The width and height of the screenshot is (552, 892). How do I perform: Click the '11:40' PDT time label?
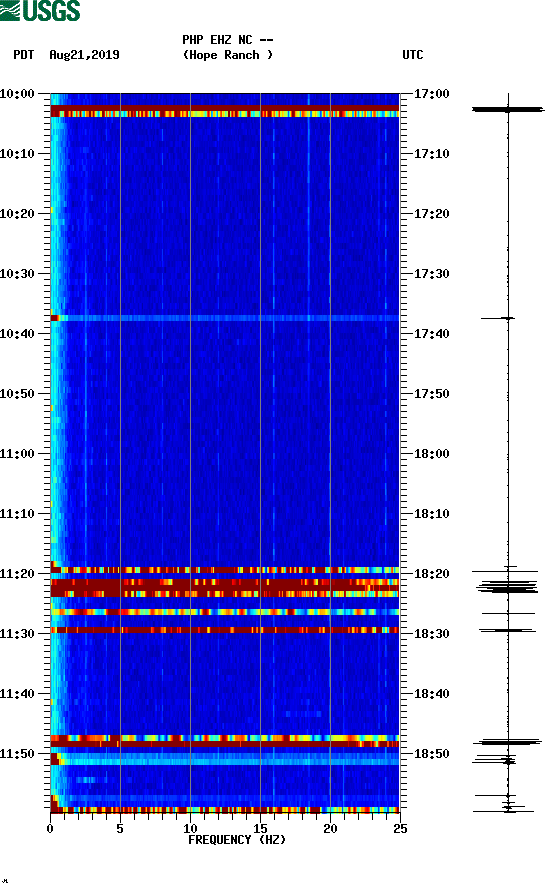pyautogui.click(x=17, y=693)
